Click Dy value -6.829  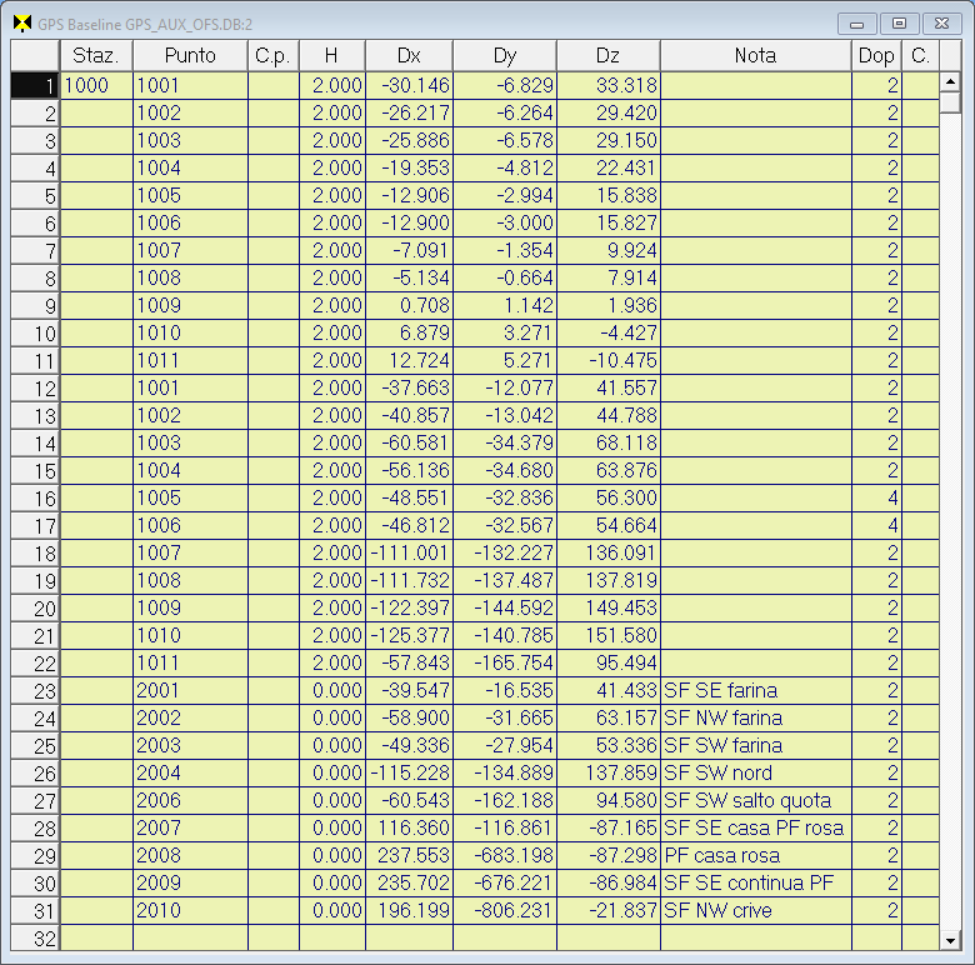(505, 85)
